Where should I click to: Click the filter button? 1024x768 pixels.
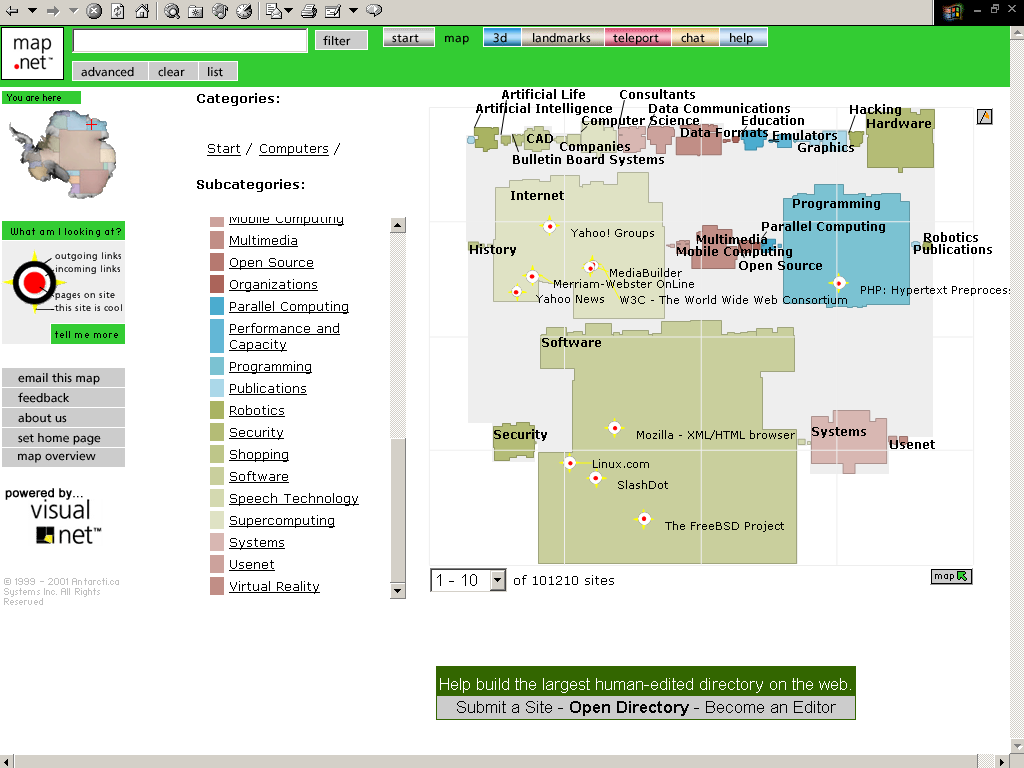[341, 40]
